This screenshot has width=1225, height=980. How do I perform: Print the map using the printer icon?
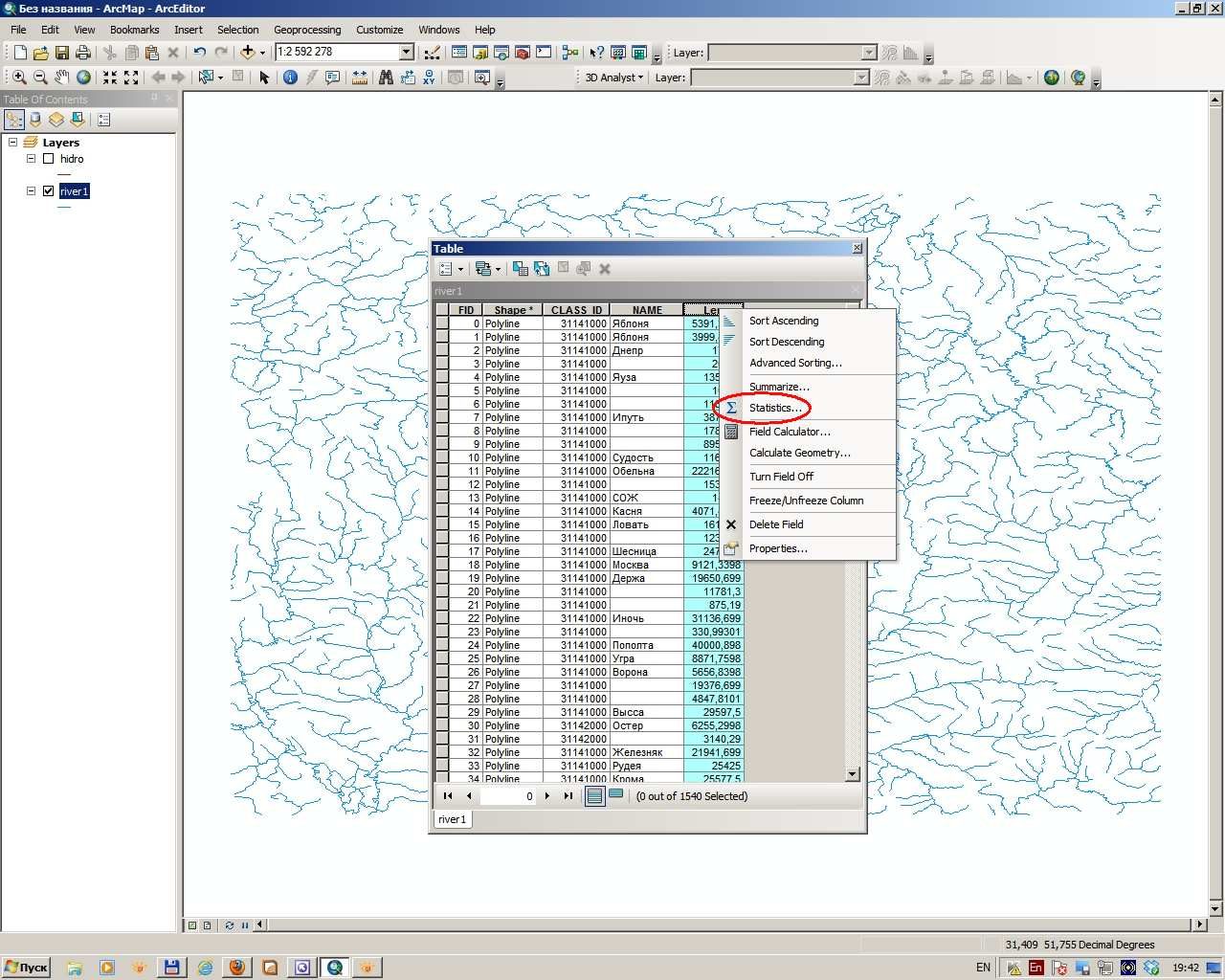pos(82,53)
